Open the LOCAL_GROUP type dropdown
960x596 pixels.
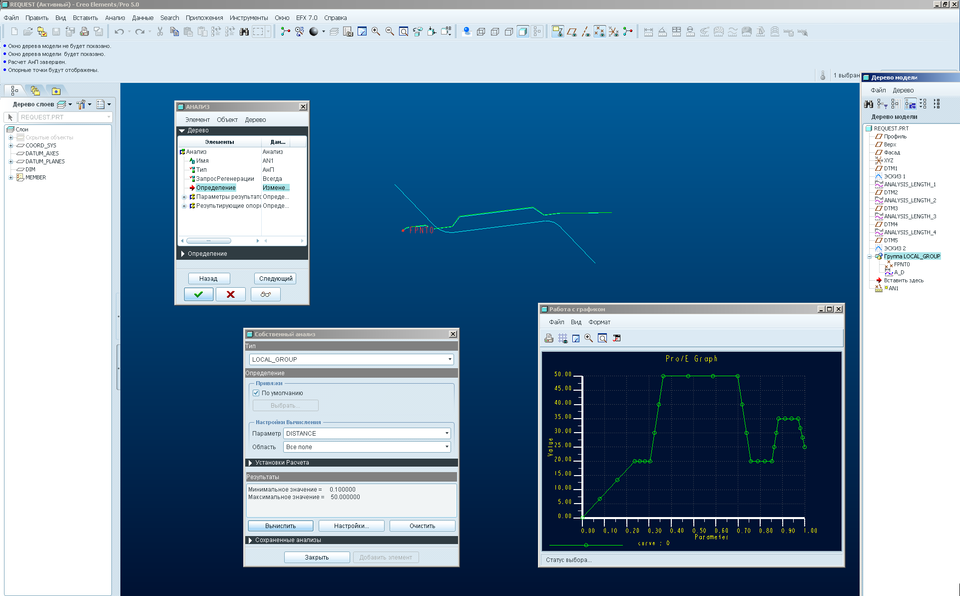pos(450,358)
